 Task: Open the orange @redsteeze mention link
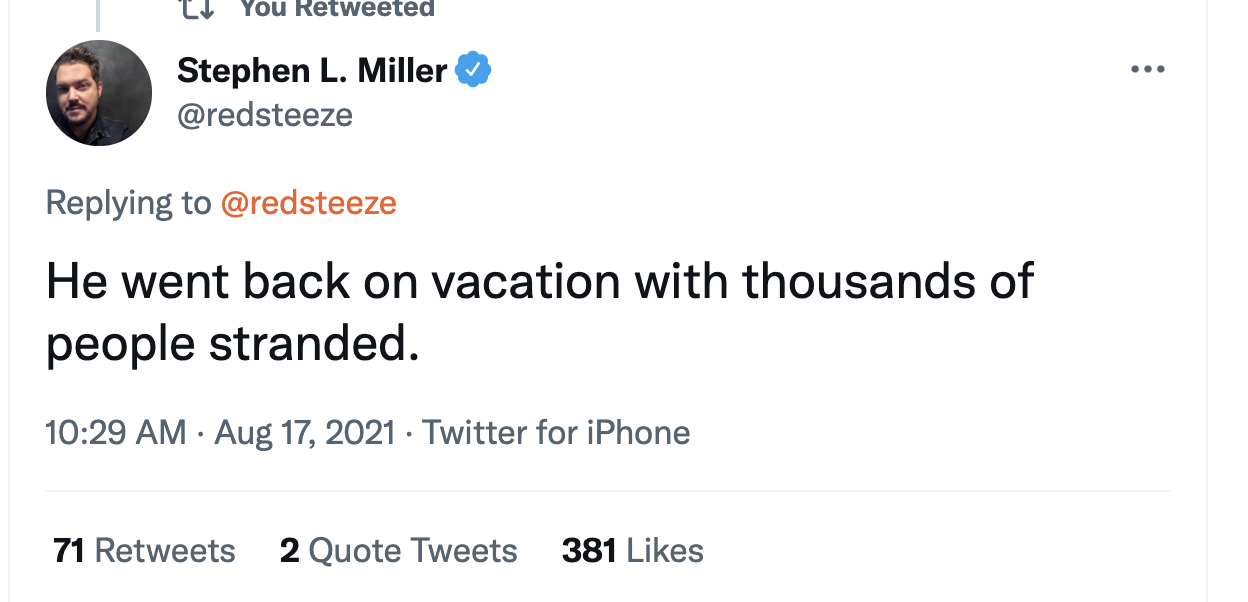[x=308, y=203]
